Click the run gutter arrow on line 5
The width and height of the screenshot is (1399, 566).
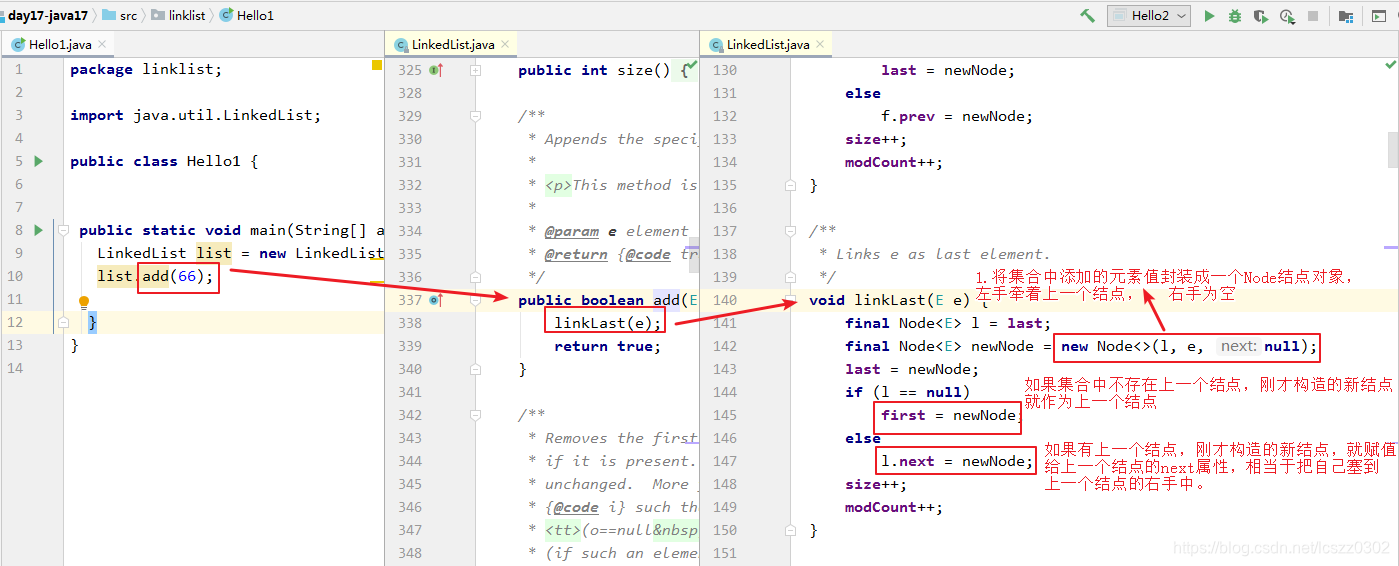click(38, 161)
